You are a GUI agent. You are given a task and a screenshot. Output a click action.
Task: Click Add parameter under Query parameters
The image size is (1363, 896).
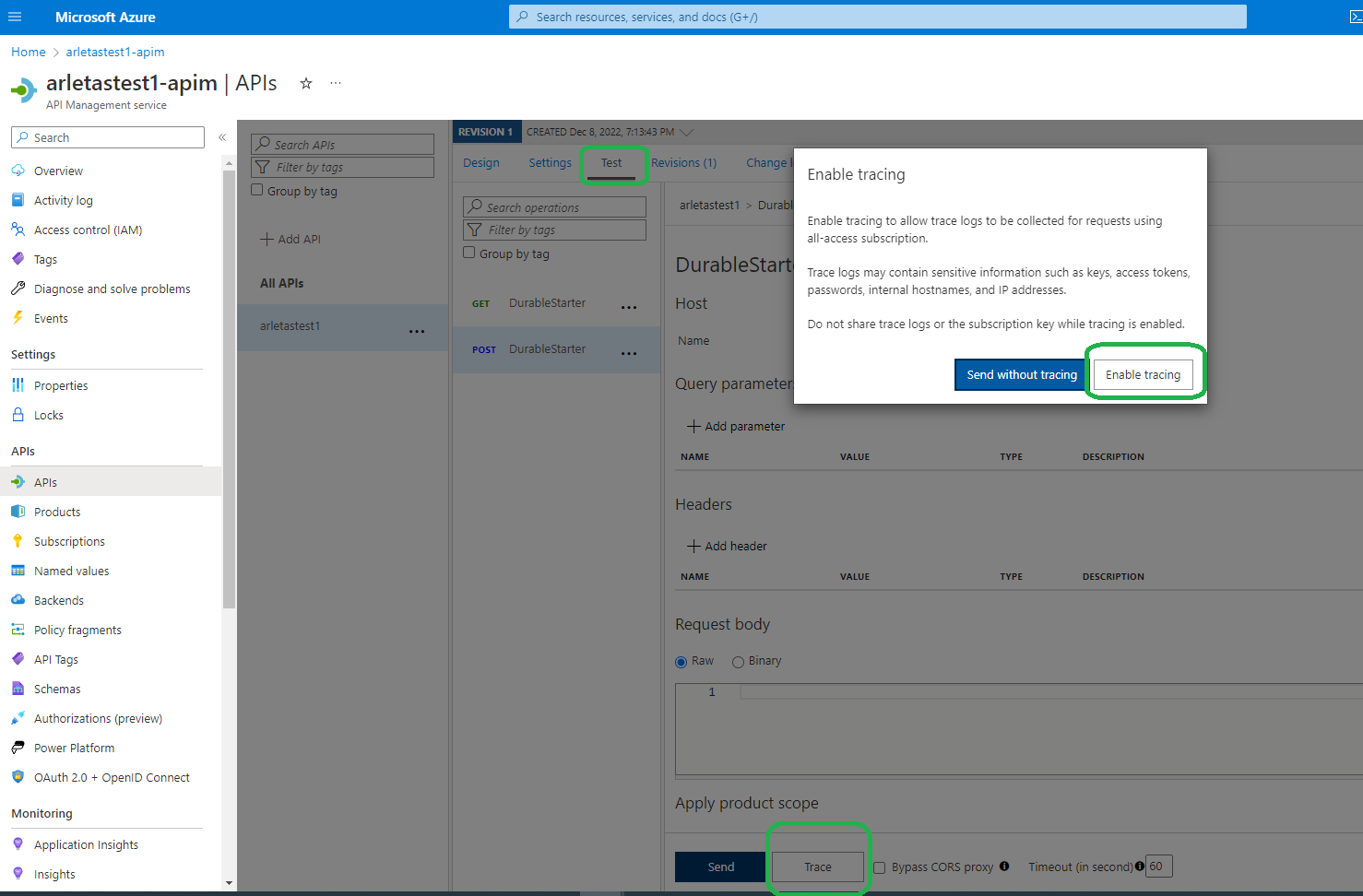click(736, 427)
